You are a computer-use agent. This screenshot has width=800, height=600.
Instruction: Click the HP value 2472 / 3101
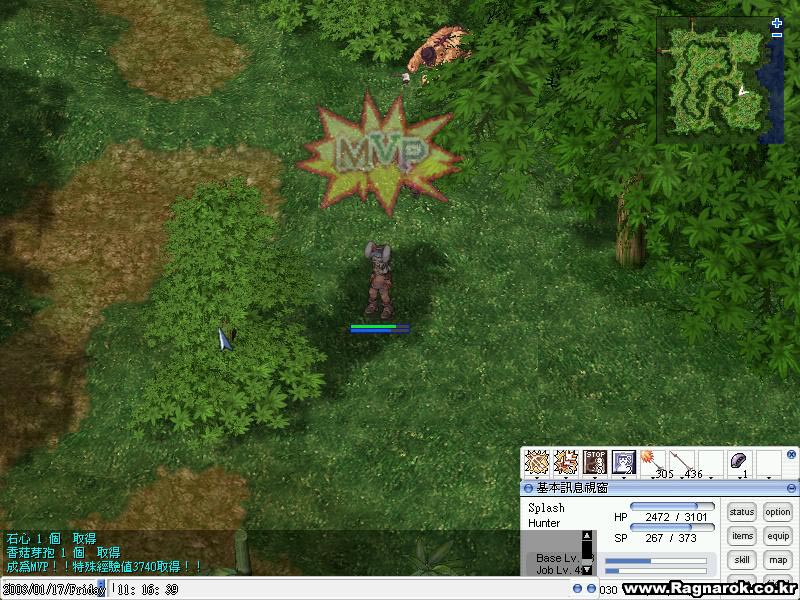coord(676,517)
